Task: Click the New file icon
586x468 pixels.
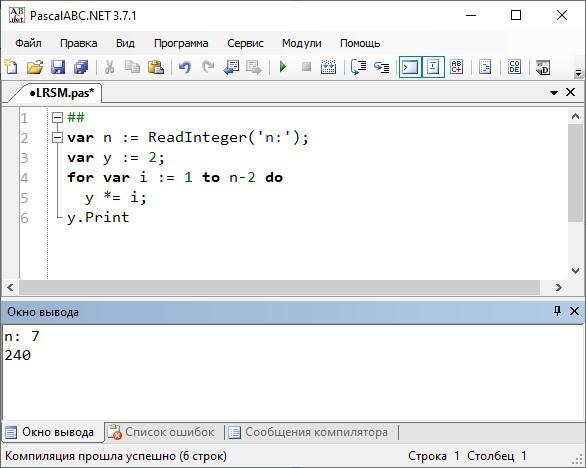Action: [11, 67]
